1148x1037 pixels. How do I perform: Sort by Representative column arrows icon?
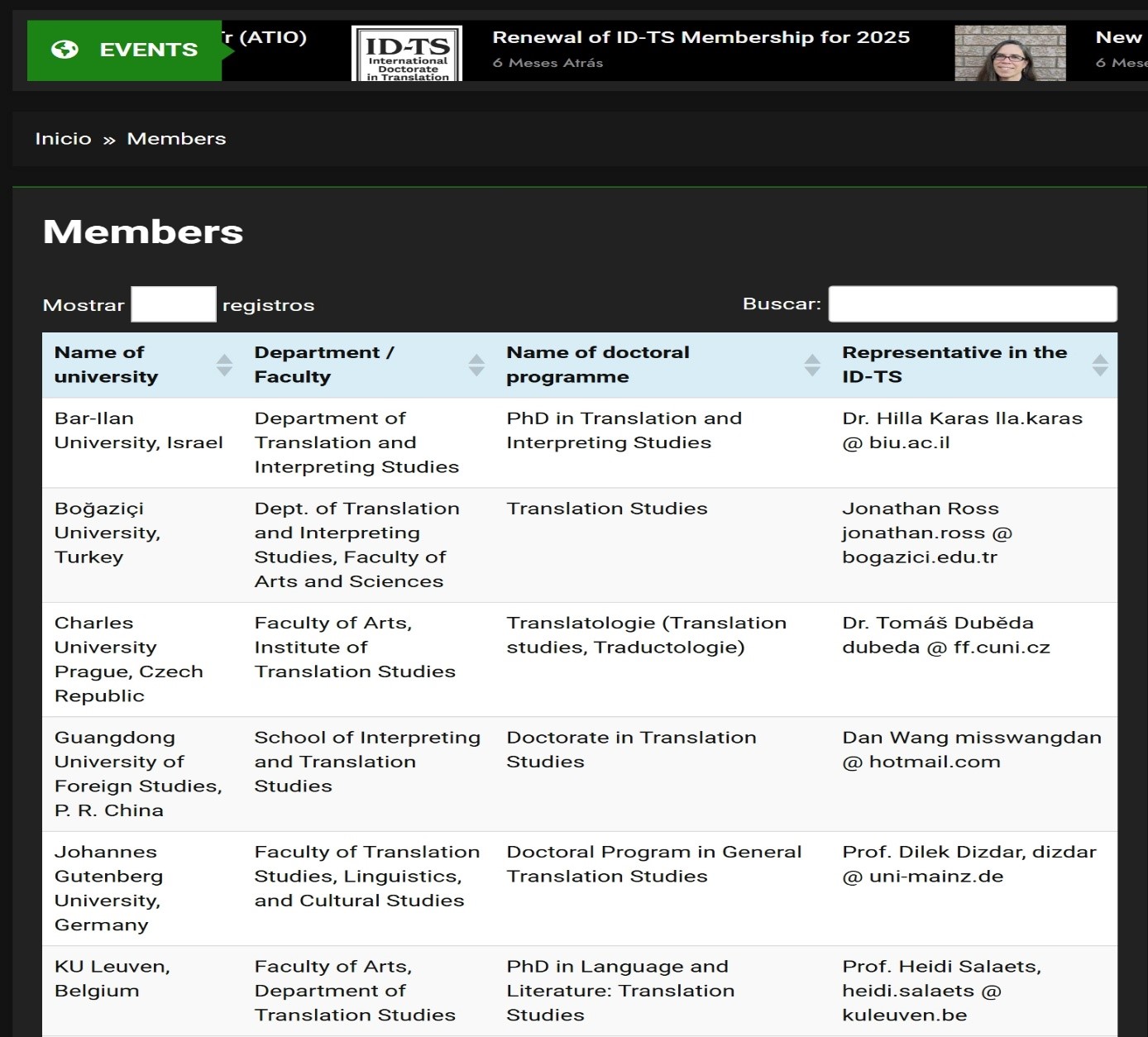[1099, 365]
